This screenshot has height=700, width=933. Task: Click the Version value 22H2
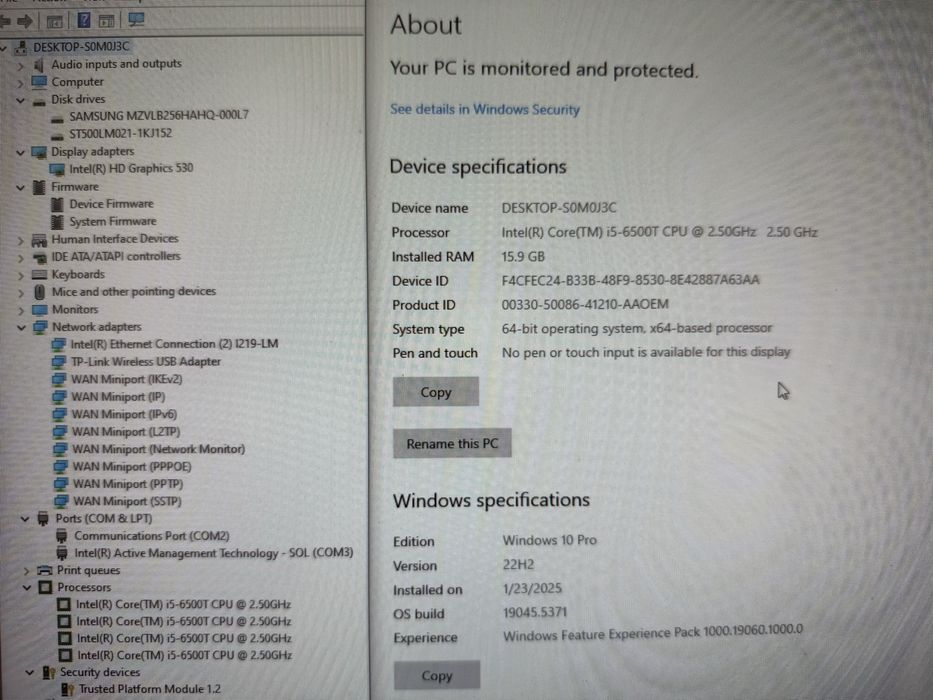coord(518,564)
